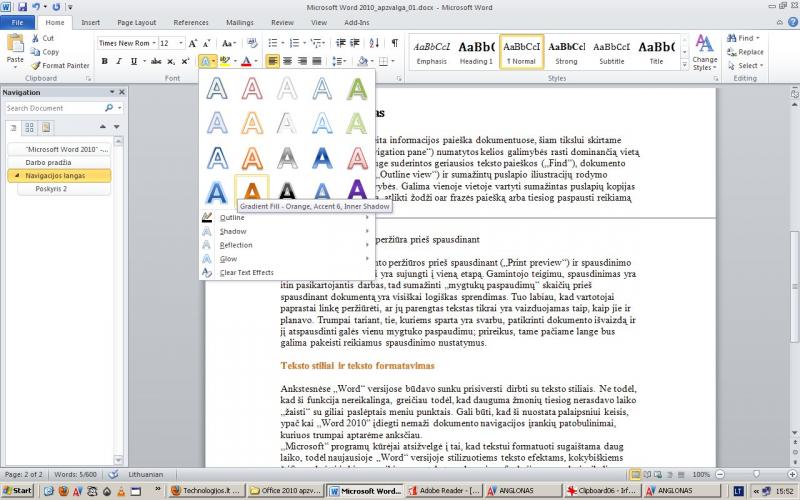The height and width of the screenshot is (500, 800).
Task: Align text right
Action: coord(303,61)
